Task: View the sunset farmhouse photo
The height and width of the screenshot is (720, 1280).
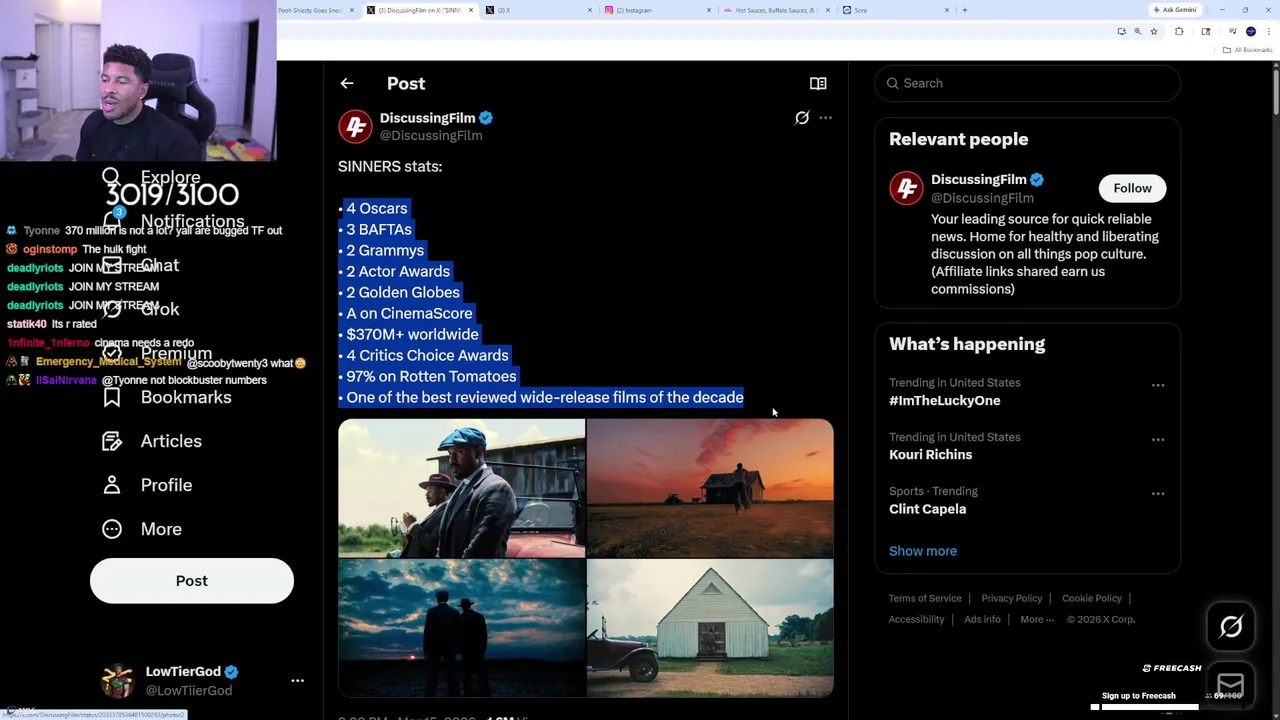Action: point(710,488)
